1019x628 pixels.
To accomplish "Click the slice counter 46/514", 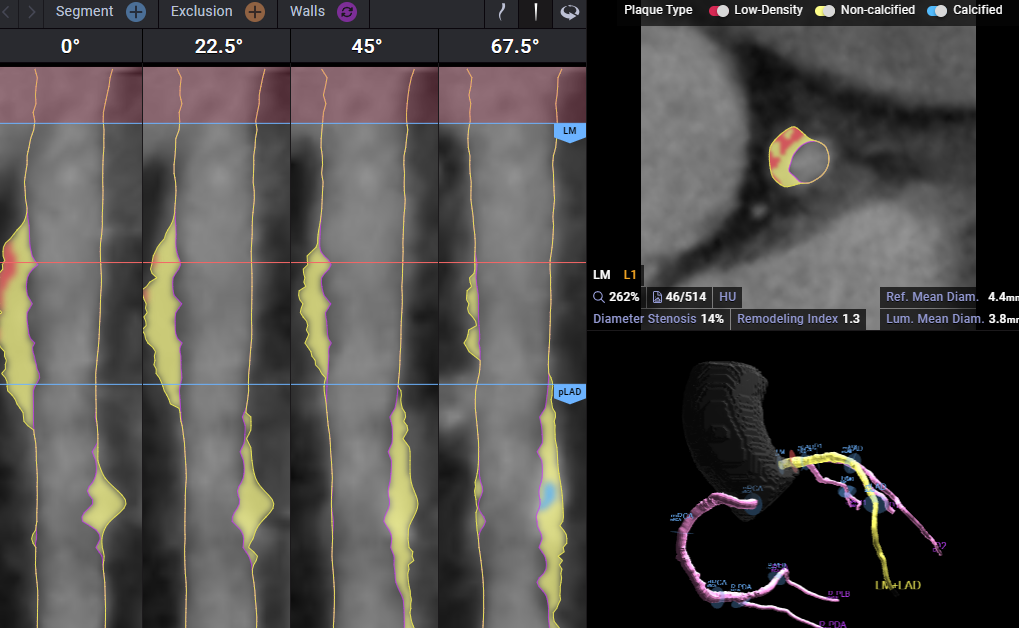I will tap(679, 297).
